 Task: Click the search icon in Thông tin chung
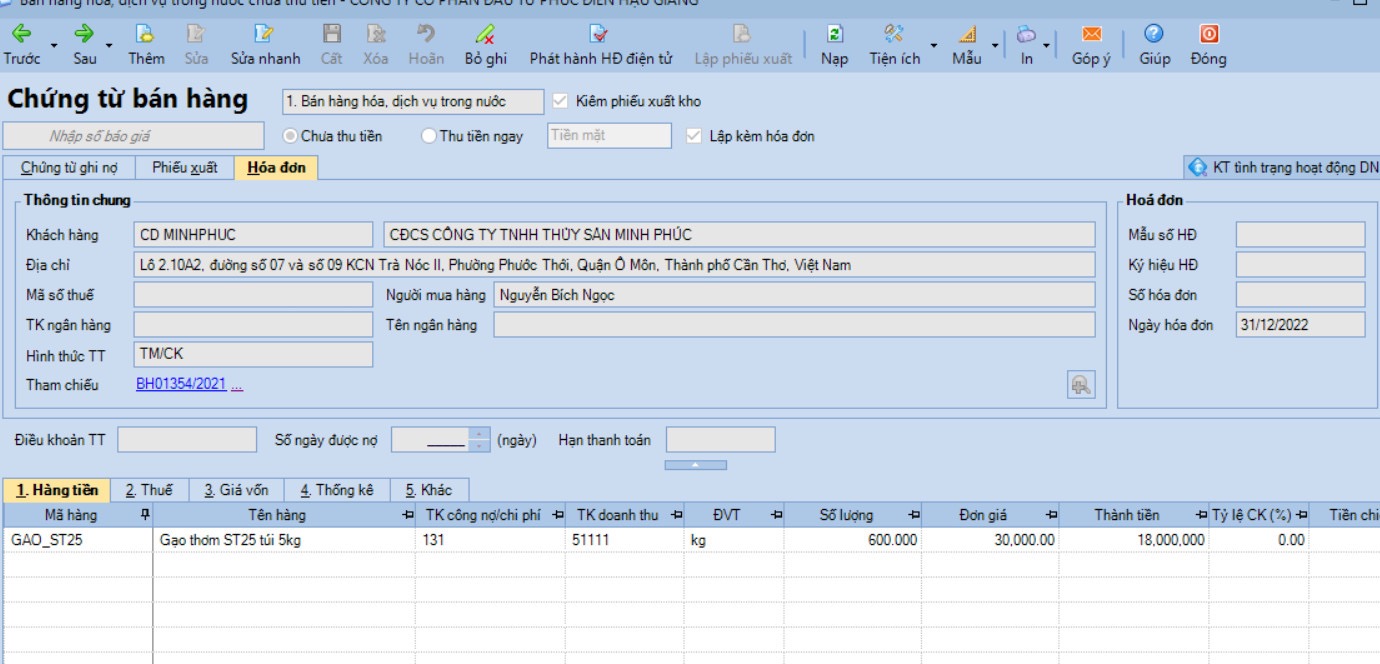coord(1081,384)
